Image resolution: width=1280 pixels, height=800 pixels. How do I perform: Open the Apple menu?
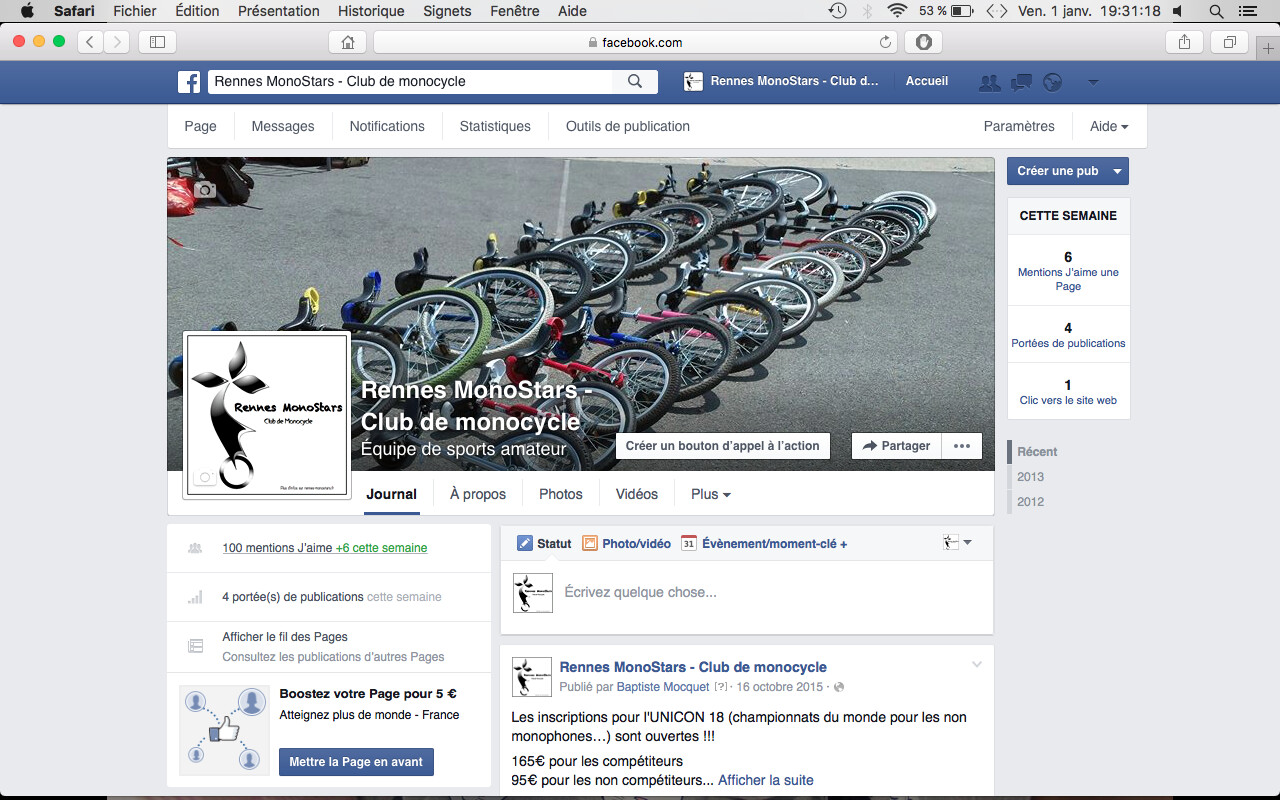click(27, 11)
